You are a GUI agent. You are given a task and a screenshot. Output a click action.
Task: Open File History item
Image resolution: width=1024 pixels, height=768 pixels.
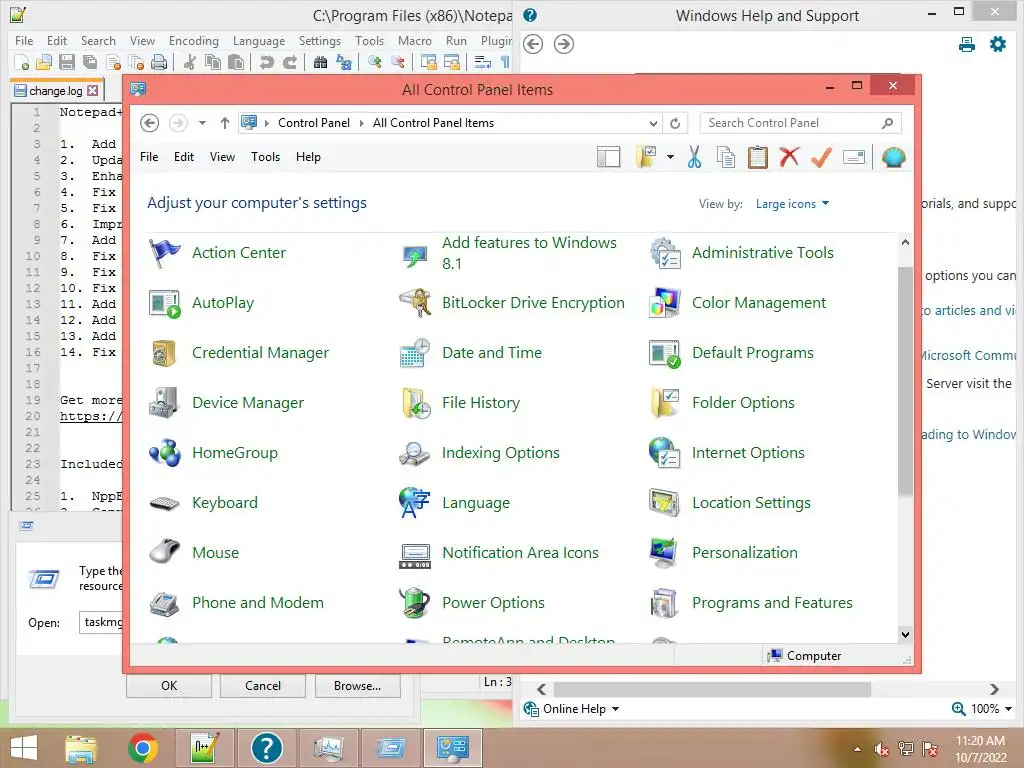pyautogui.click(x=459, y=403)
